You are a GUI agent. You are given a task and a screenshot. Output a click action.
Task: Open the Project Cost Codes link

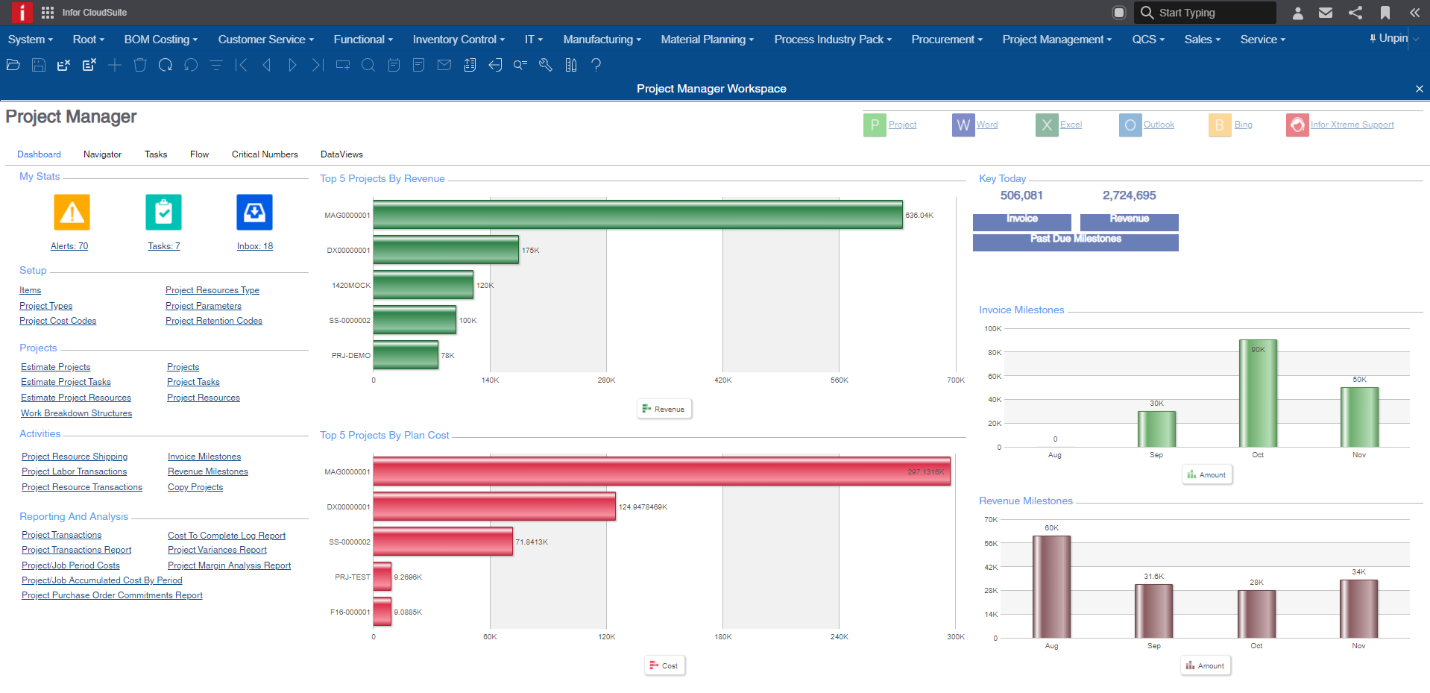click(58, 321)
